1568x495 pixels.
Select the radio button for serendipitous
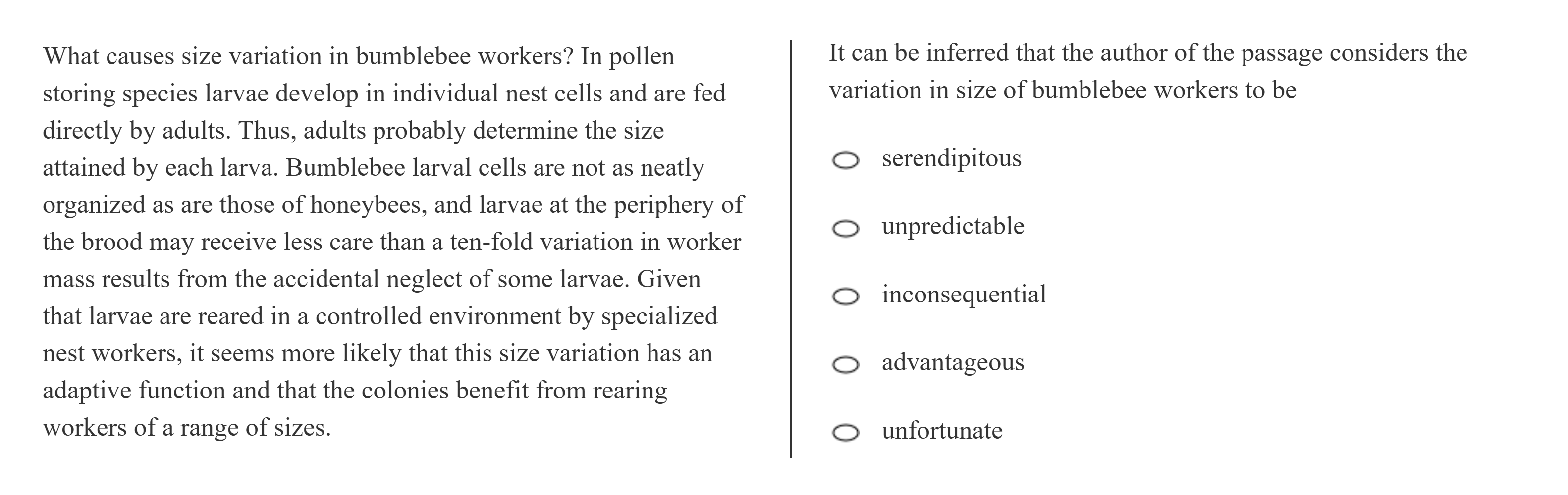click(x=846, y=160)
